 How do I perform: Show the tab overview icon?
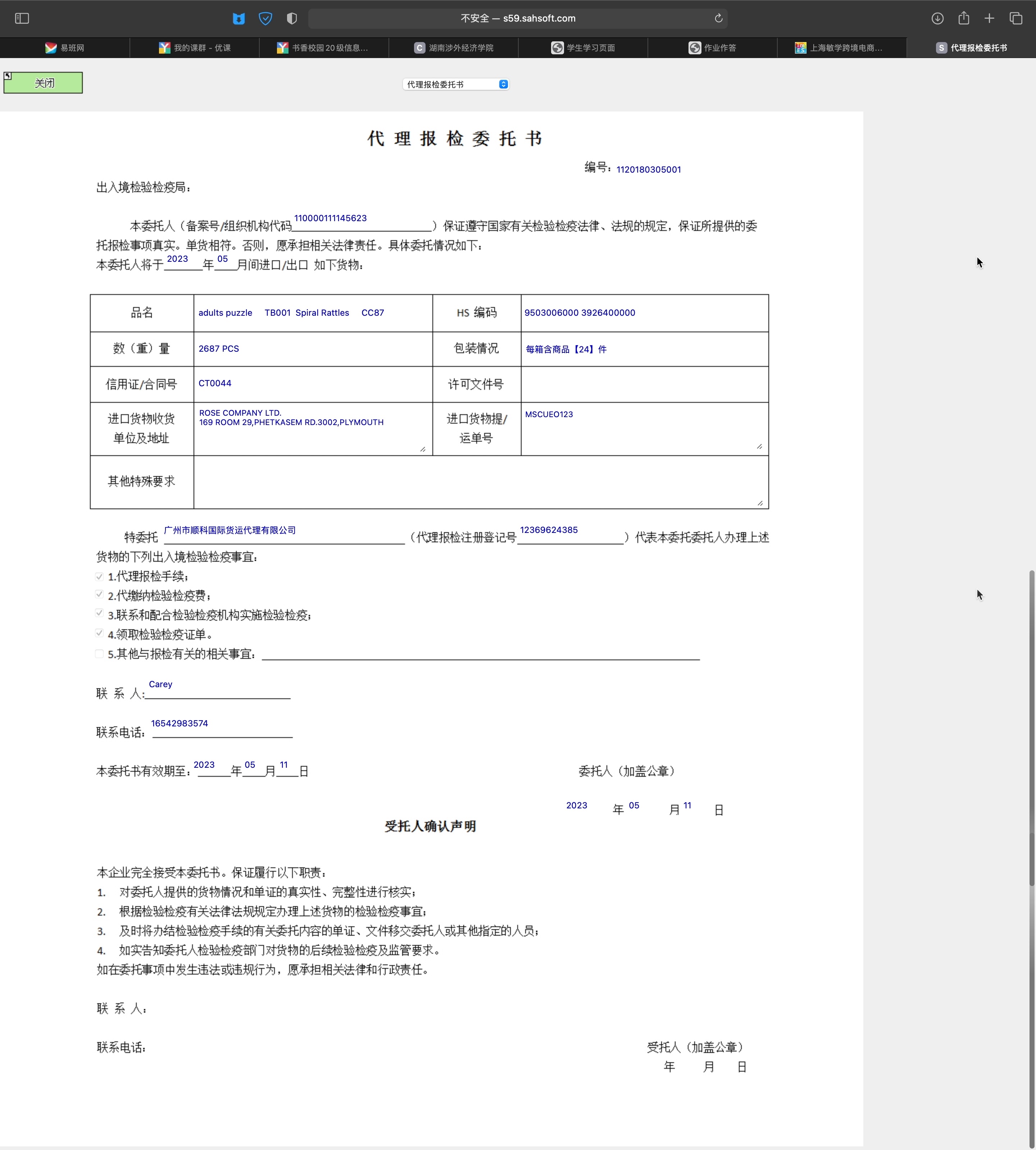coord(1016,18)
